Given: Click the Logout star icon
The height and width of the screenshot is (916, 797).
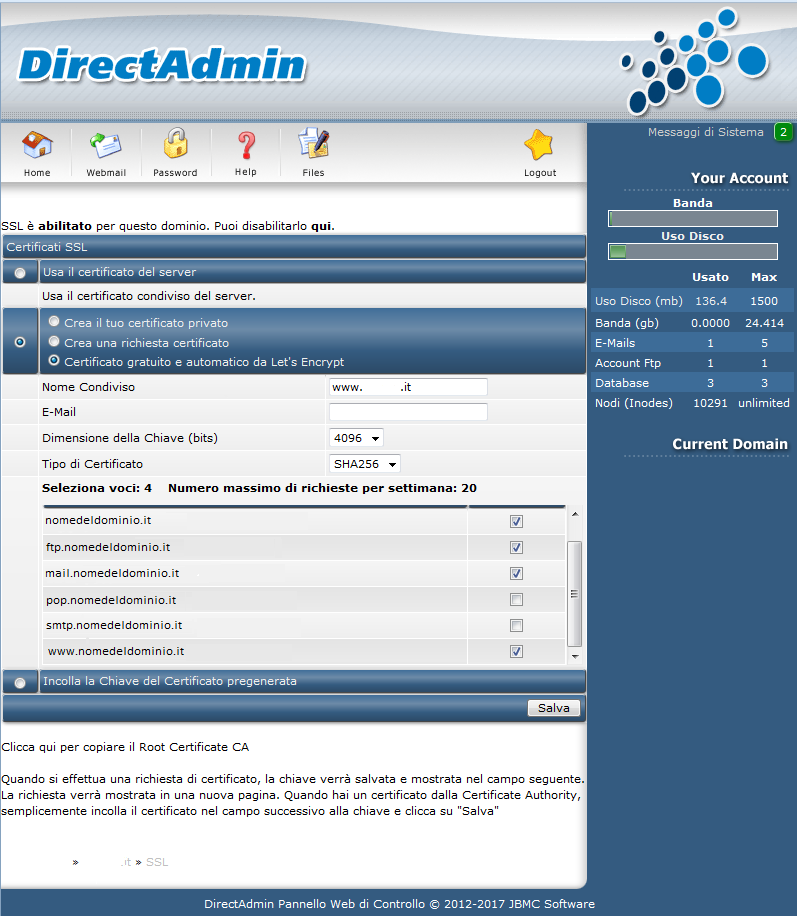Looking at the screenshot, I should [539, 147].
